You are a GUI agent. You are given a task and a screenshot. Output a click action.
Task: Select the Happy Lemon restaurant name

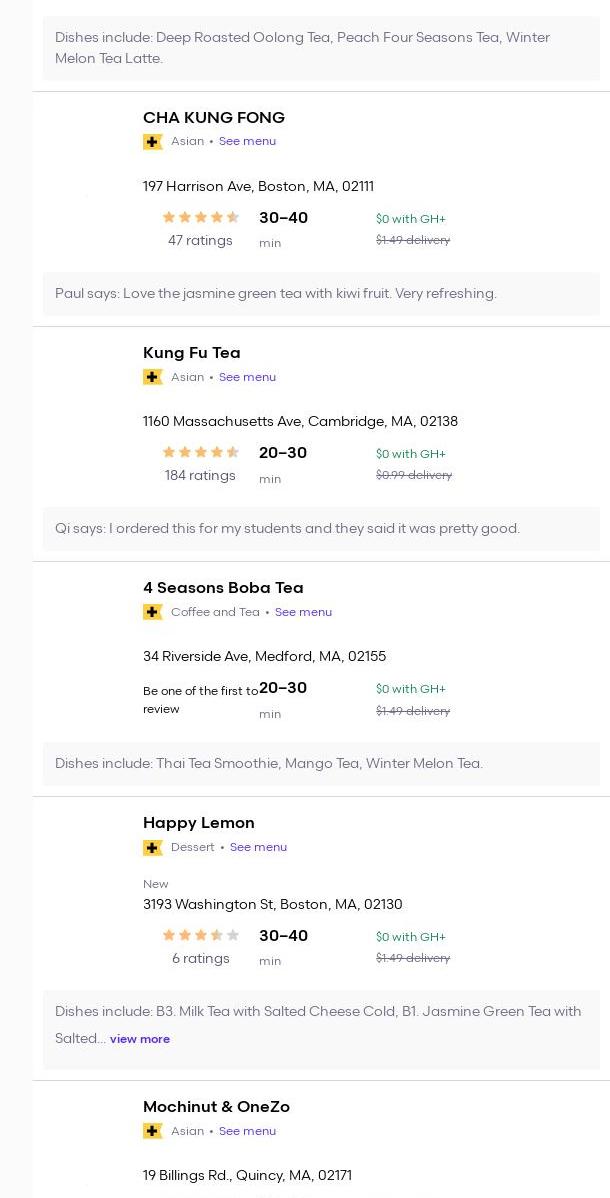199,823
